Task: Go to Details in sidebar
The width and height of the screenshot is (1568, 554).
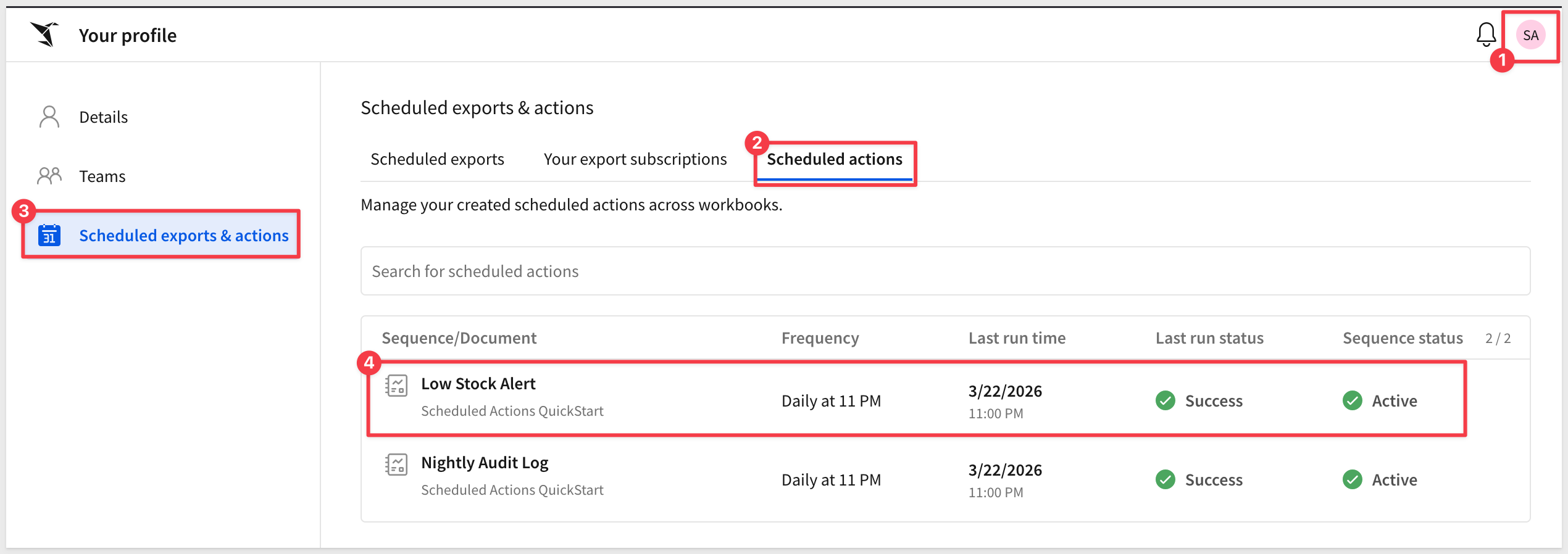Action: pyautogui.click(x=103, y=117)
